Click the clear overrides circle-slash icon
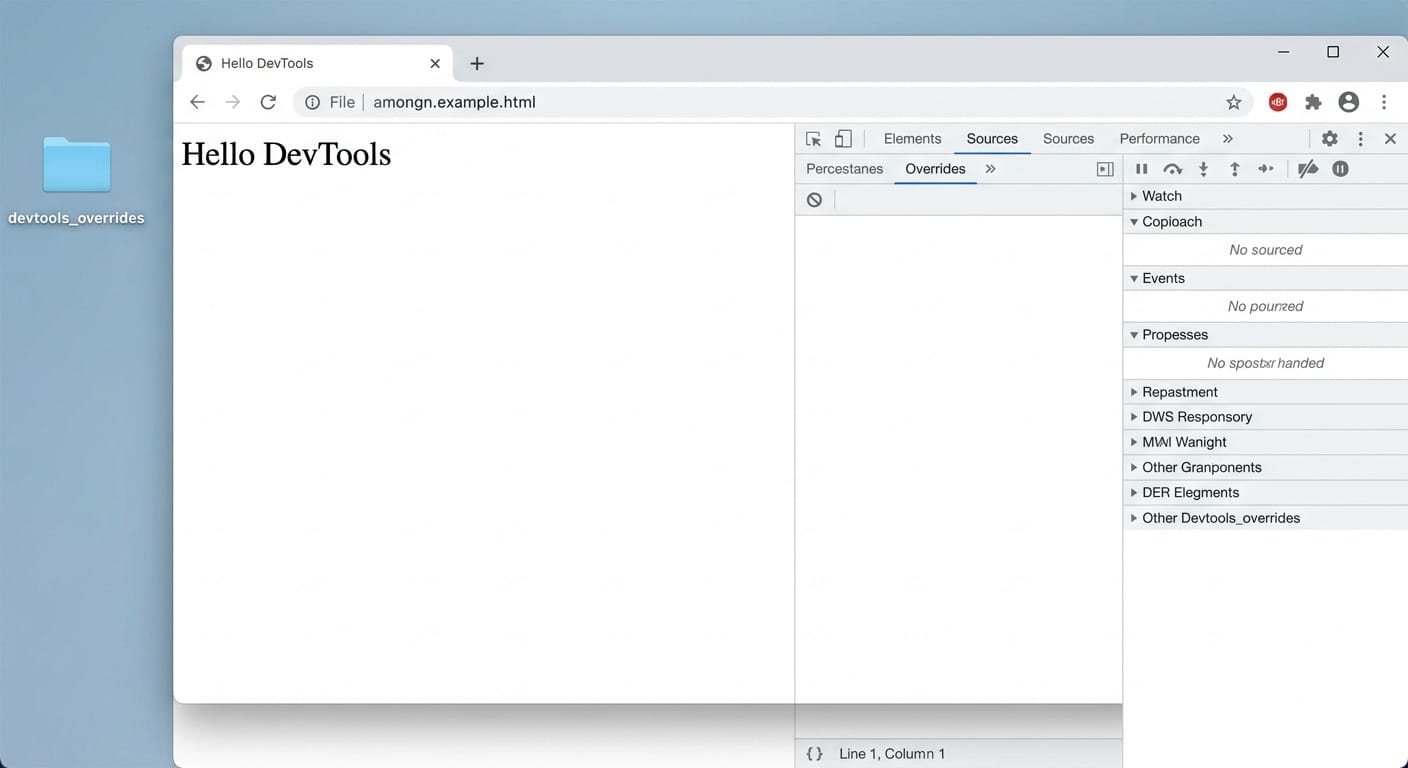The height and width of the screenshot is (768, 1408). (814, 200)
